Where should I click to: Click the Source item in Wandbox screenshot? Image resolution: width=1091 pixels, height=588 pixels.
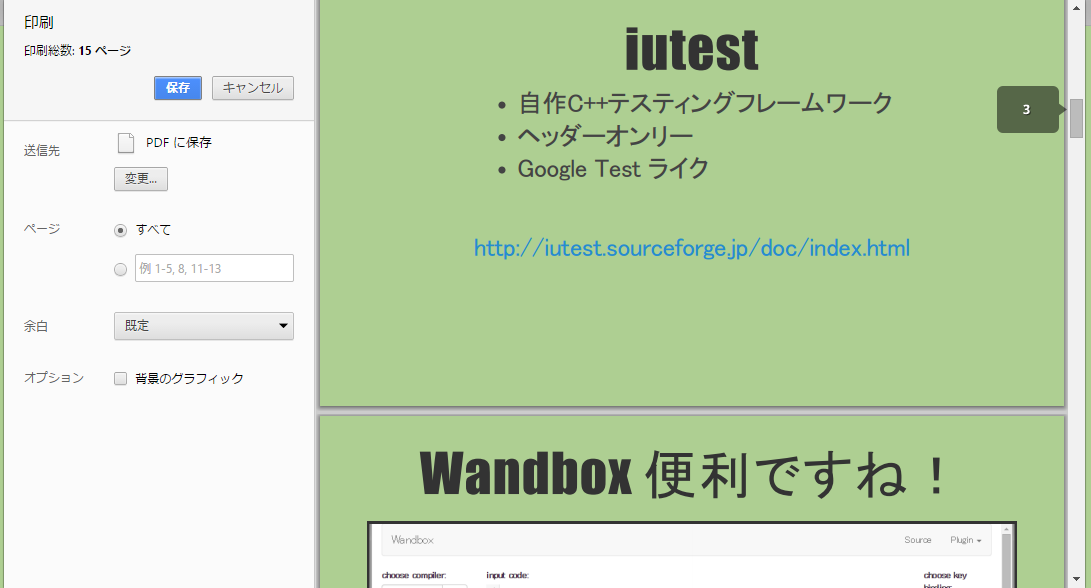point(918,540)
